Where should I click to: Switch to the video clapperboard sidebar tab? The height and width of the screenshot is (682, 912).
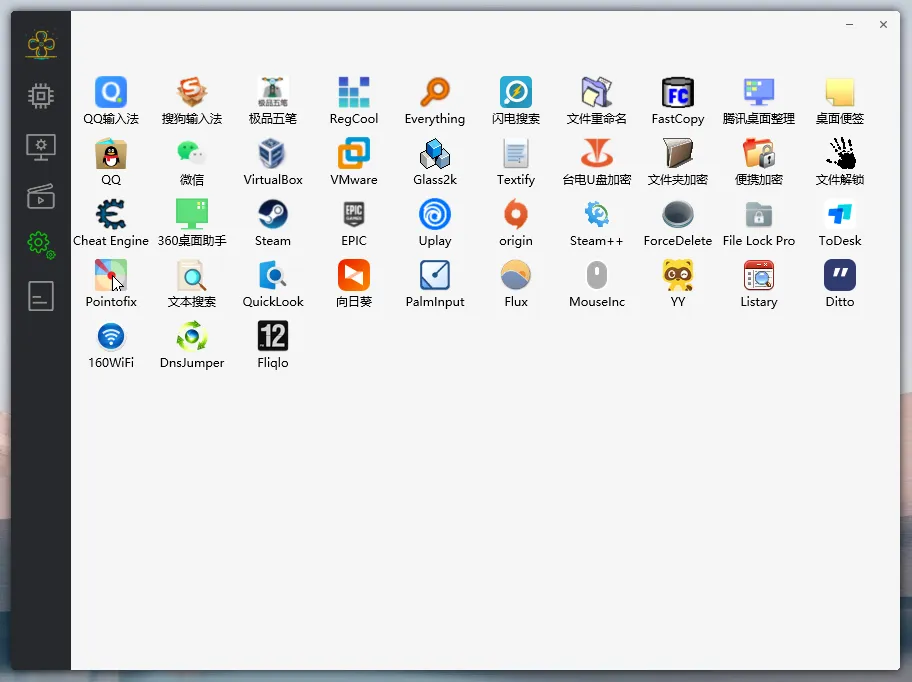(x=41, y=196)
